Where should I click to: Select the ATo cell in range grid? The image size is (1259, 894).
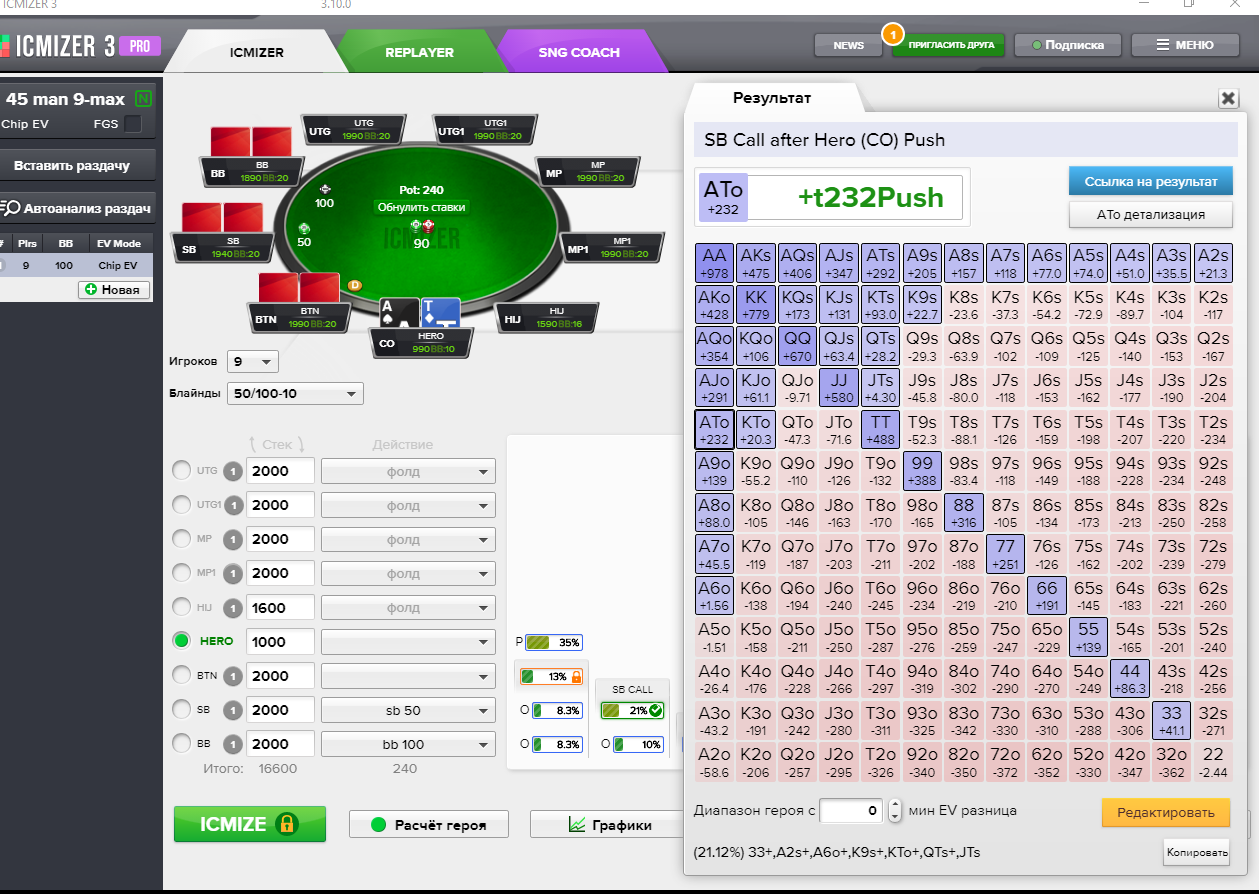pyautogui.click(x=714, y=430)
